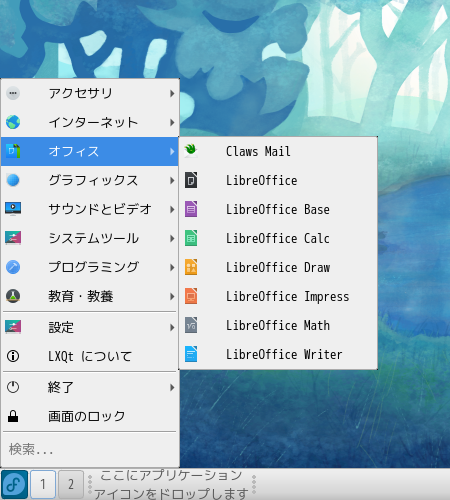
Task: Expand the アクセサリ submenu arrow
Action: pyautogui.click(x=172, y=93)
